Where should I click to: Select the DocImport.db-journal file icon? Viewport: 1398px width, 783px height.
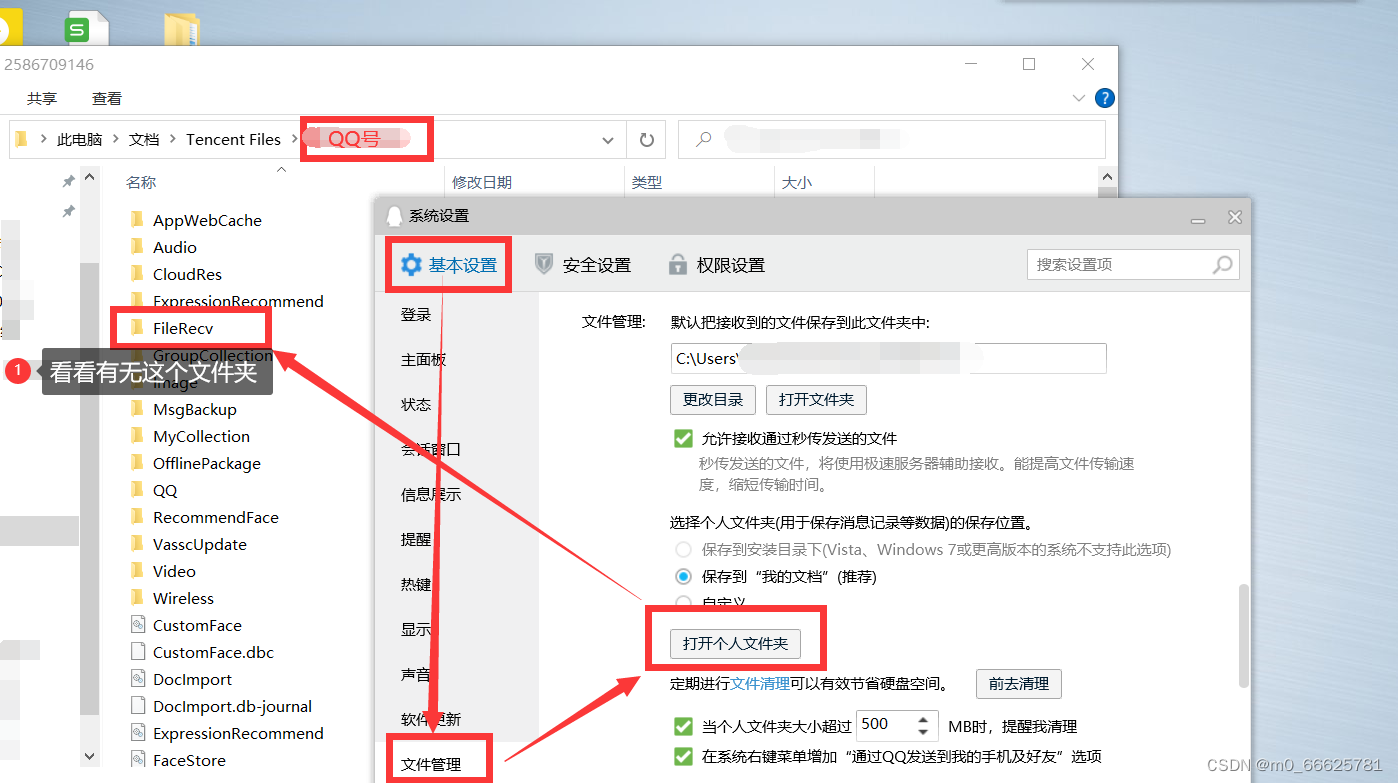coord(138,706)
